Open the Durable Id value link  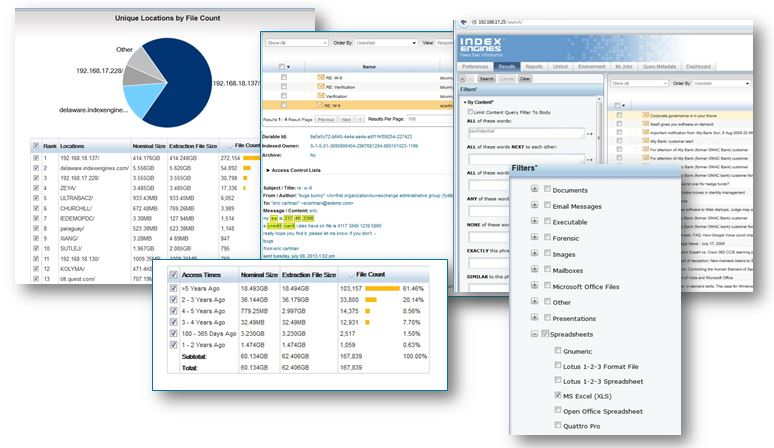tap(361, 137)
